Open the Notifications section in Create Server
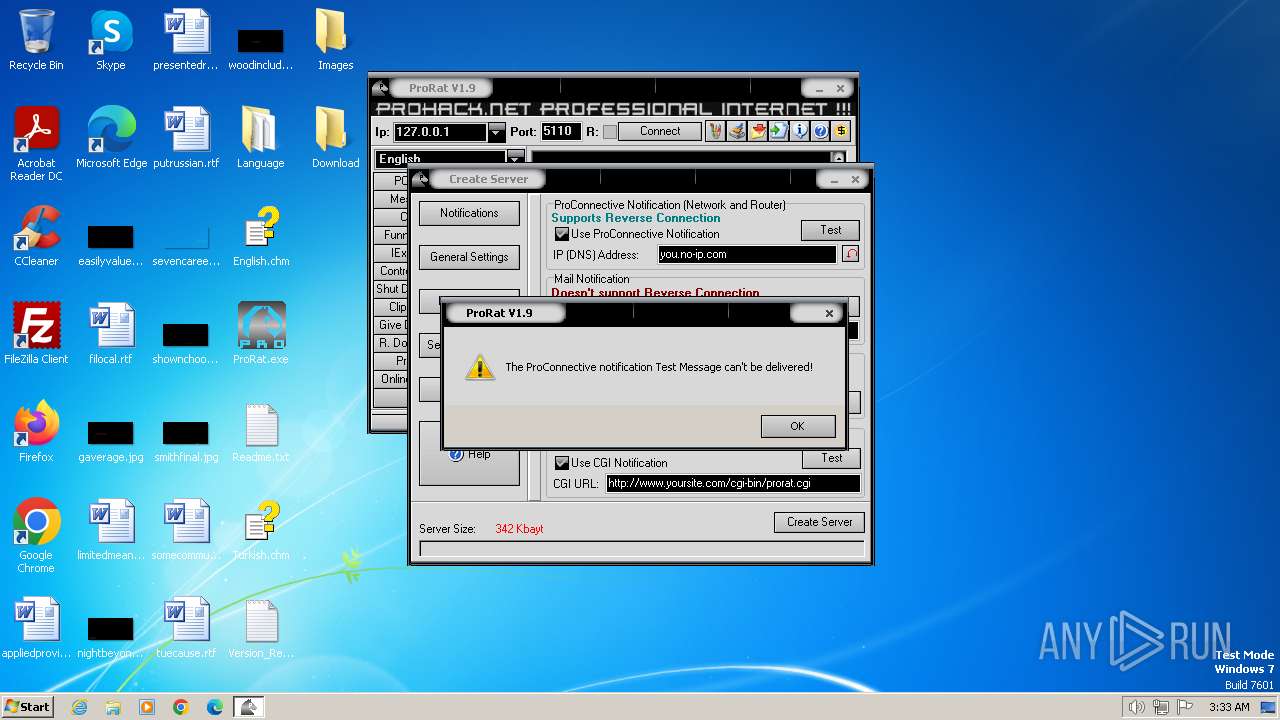This screenshot has height=720, width=1280. click(x=469, y=213)
